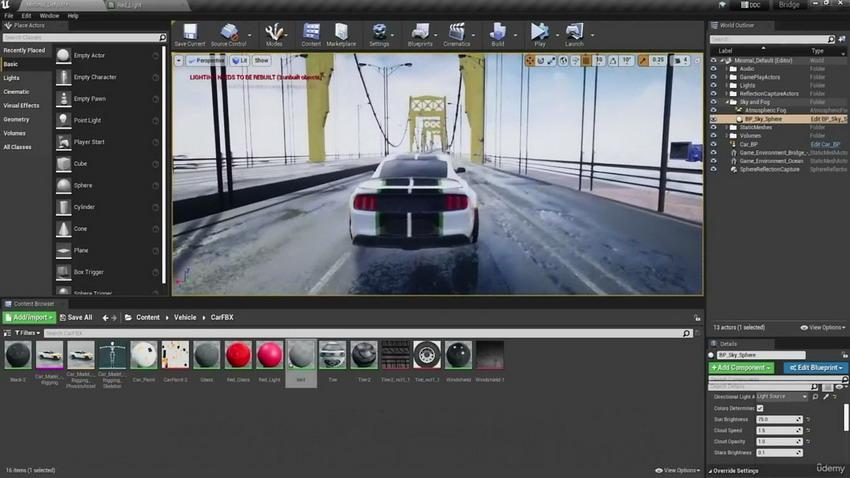Click the Blueprints toolbar icon
The image size is (850, 478).
(x=420, y=32)
